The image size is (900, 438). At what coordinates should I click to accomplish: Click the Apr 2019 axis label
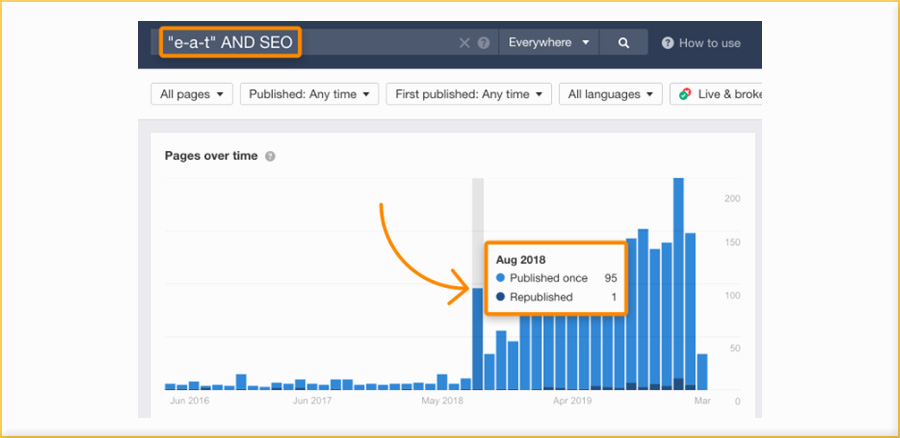tap(572, 401)
